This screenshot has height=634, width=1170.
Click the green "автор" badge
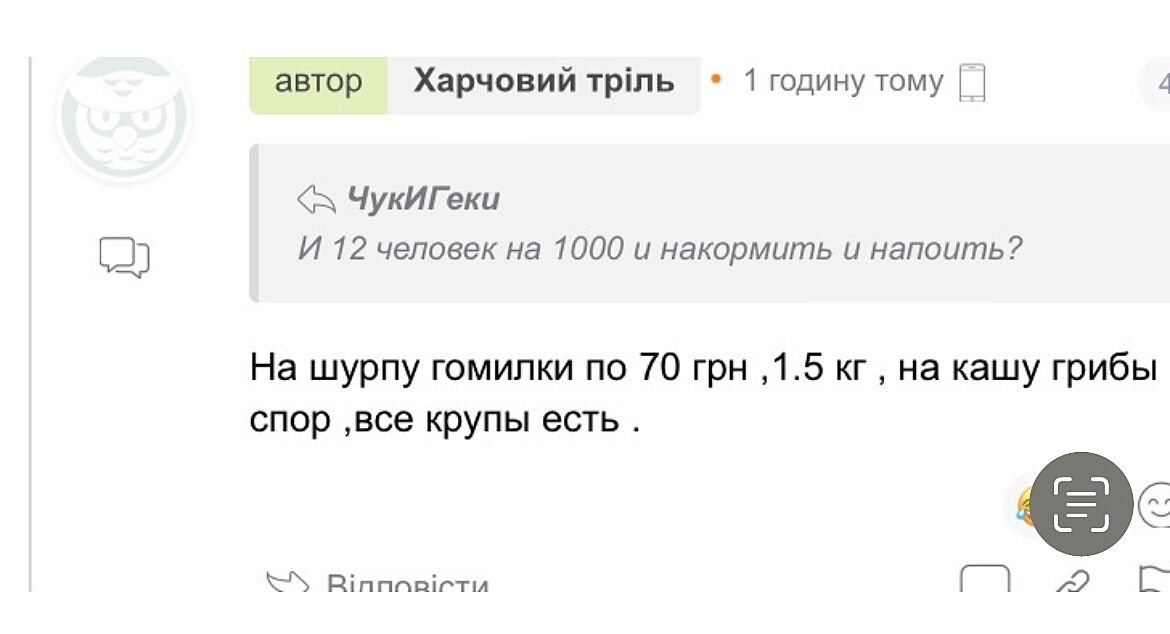pyautogui.click(x=318, y=82)
